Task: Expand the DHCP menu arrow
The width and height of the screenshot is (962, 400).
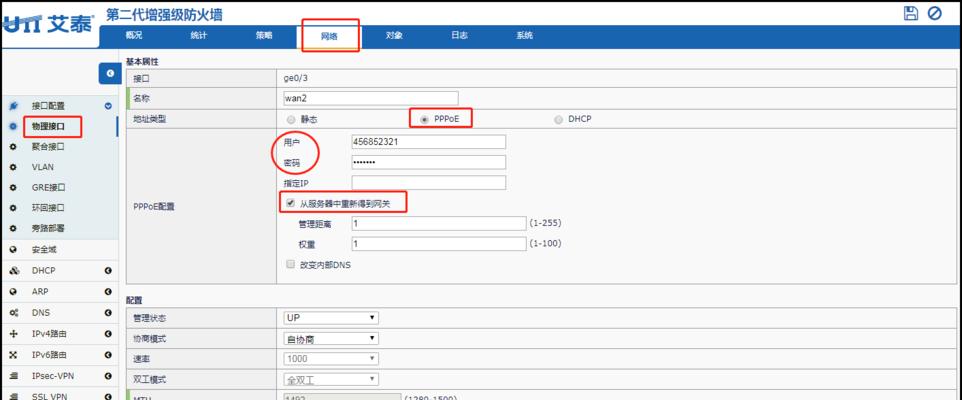Action: (108, 271)
